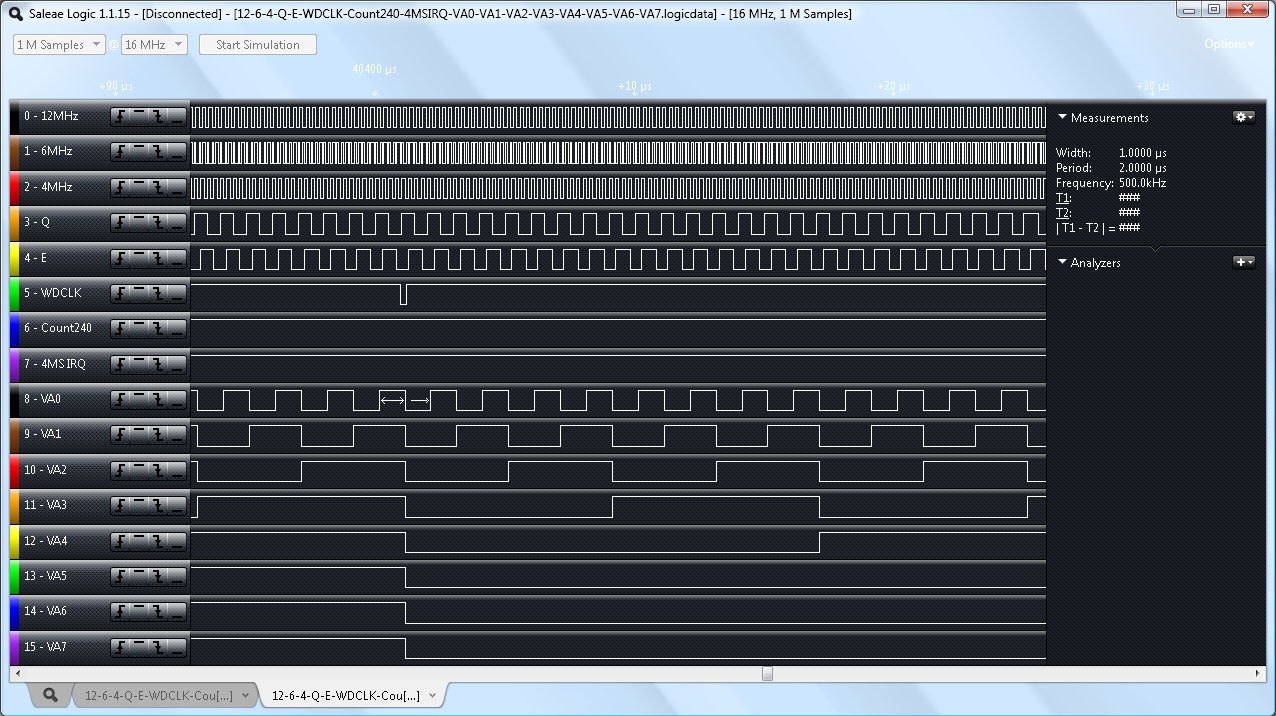The height and width of the screenshot is (716, 1276).
Task: Set falling edge trigger on Count240 channel
Action: pyautogui.click(x=158, y=328)
